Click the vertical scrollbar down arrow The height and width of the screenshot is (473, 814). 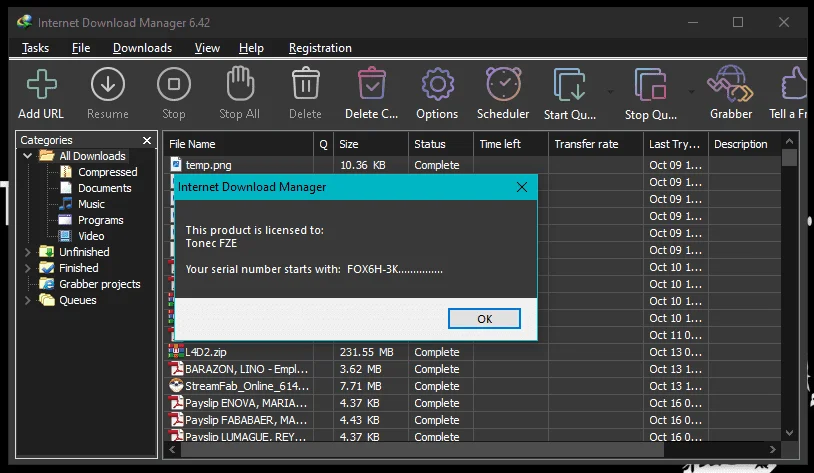coord(790,433)
